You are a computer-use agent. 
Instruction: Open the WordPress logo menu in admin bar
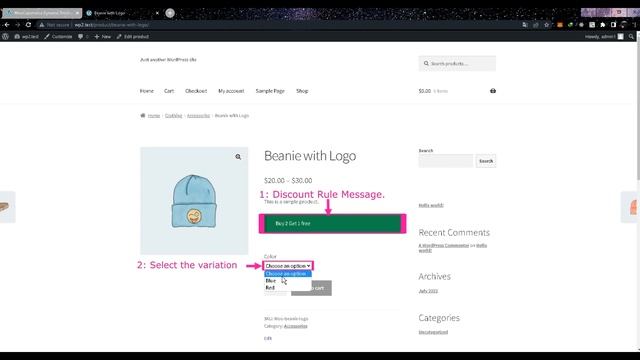point(5,36)
